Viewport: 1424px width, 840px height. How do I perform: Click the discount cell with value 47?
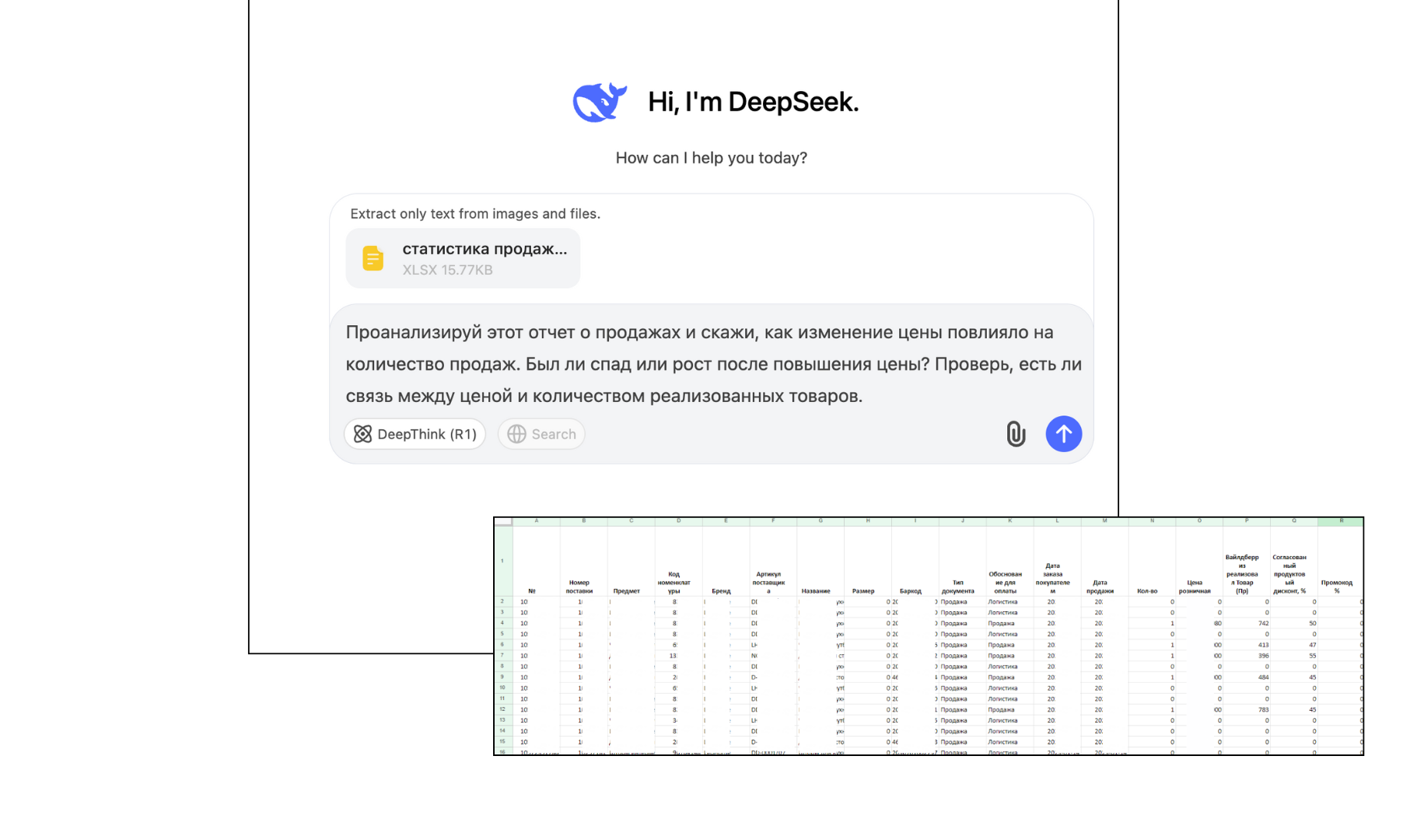pyautogui.click(x=1294, y=645)
